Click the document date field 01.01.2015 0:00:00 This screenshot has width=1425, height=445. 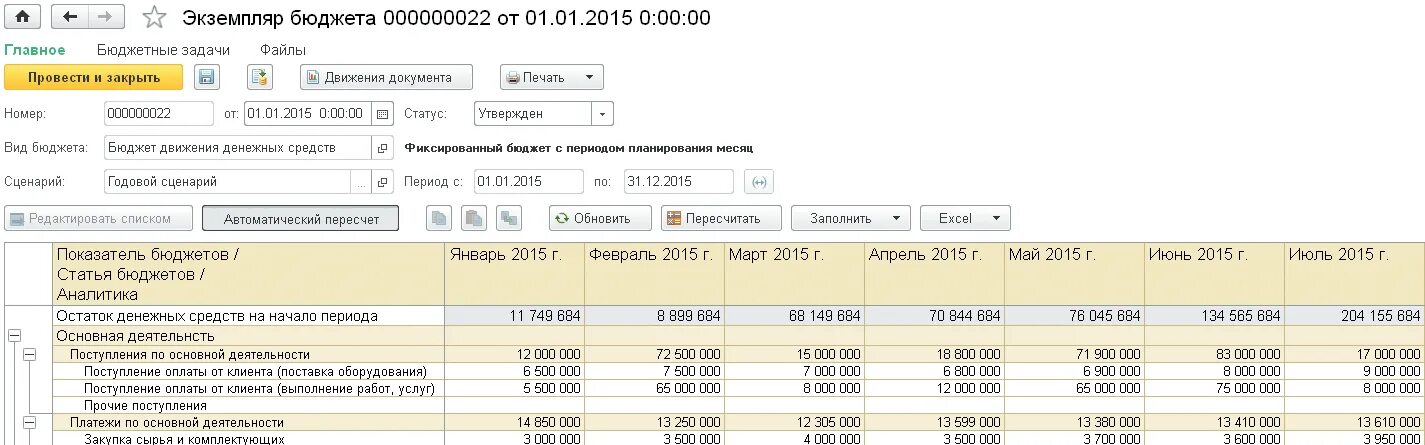coord(308,114)
